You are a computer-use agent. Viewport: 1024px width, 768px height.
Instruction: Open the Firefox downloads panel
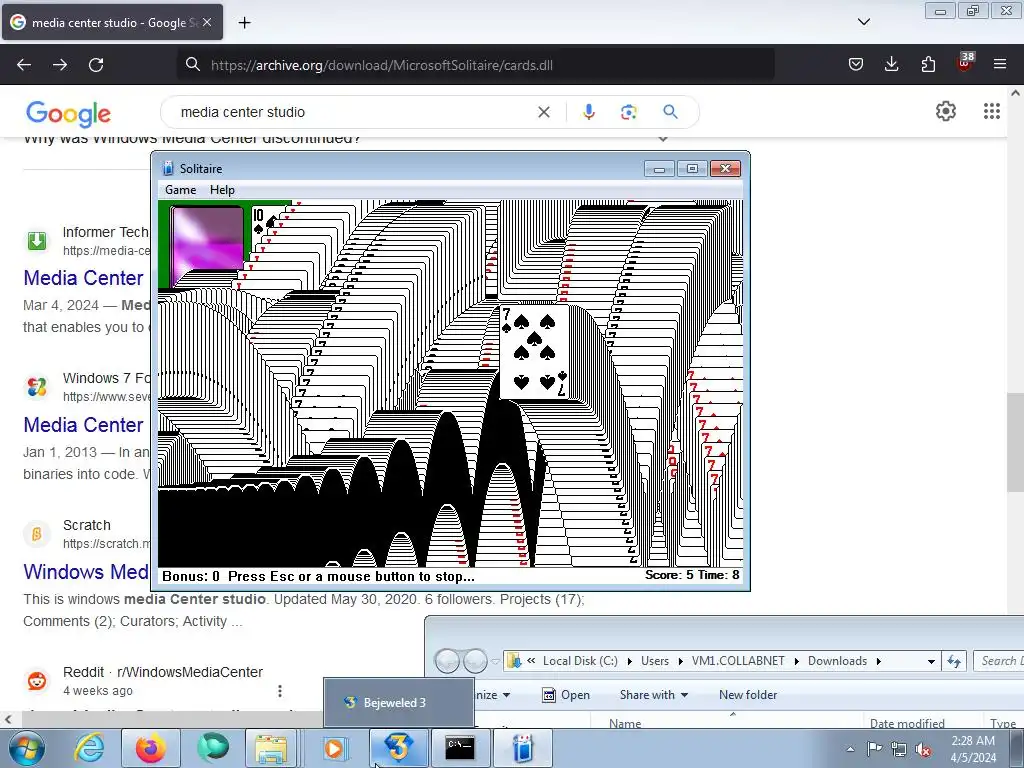point(891,64)
